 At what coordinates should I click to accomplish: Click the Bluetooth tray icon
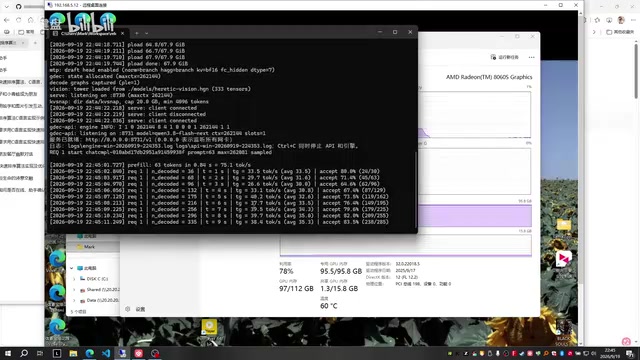[x=562, y=353]
